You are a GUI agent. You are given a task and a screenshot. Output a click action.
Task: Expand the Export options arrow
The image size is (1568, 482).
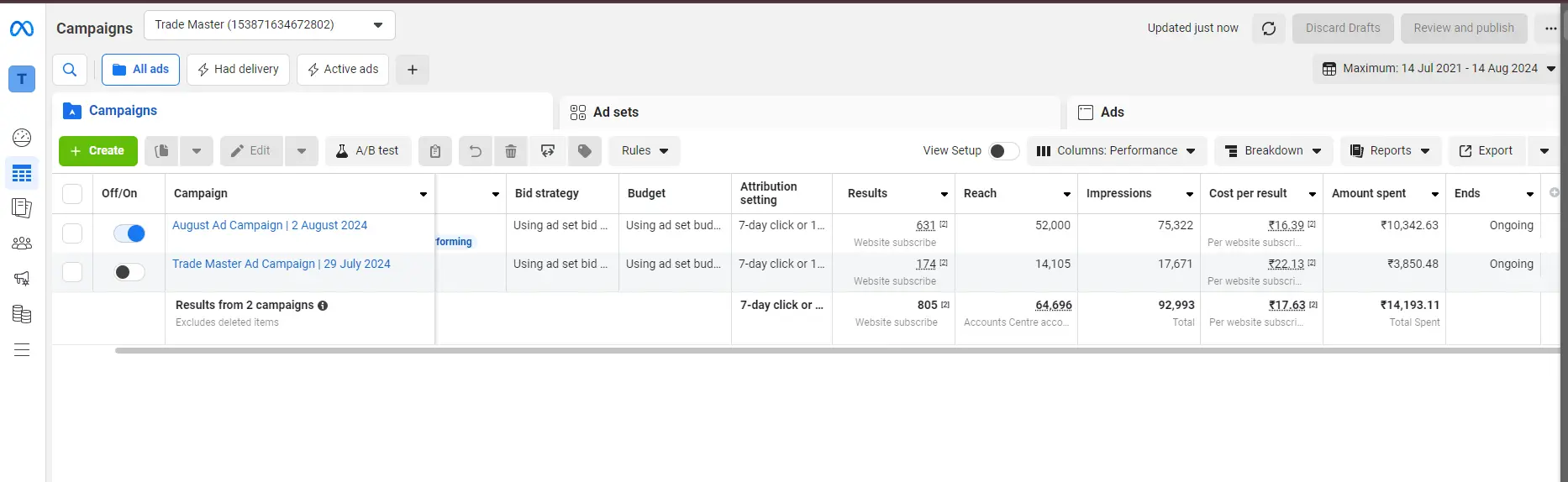pyautogui.click(x=1544, y=151)
